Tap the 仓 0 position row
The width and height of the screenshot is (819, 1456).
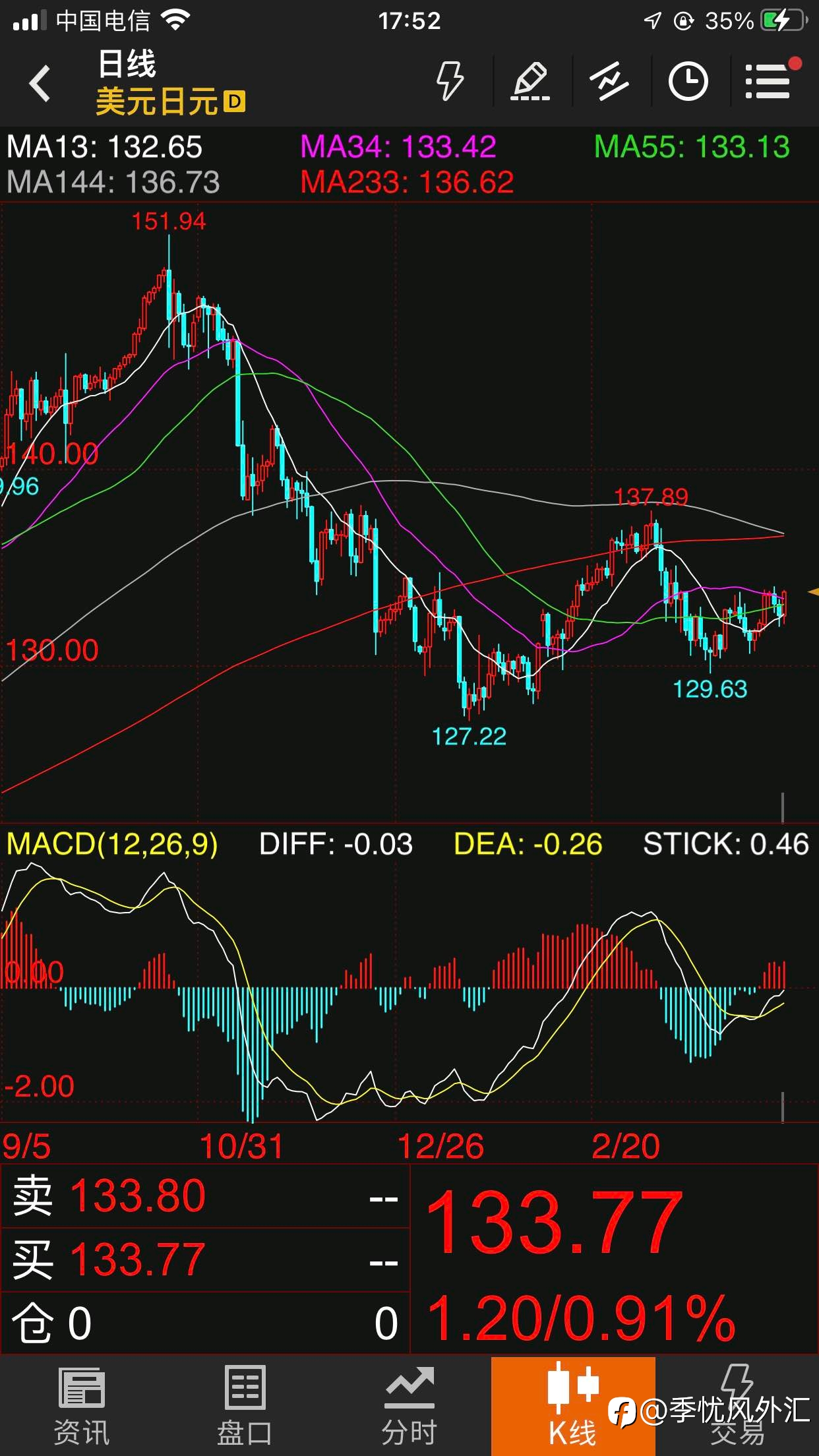(x=205, y=1323)
